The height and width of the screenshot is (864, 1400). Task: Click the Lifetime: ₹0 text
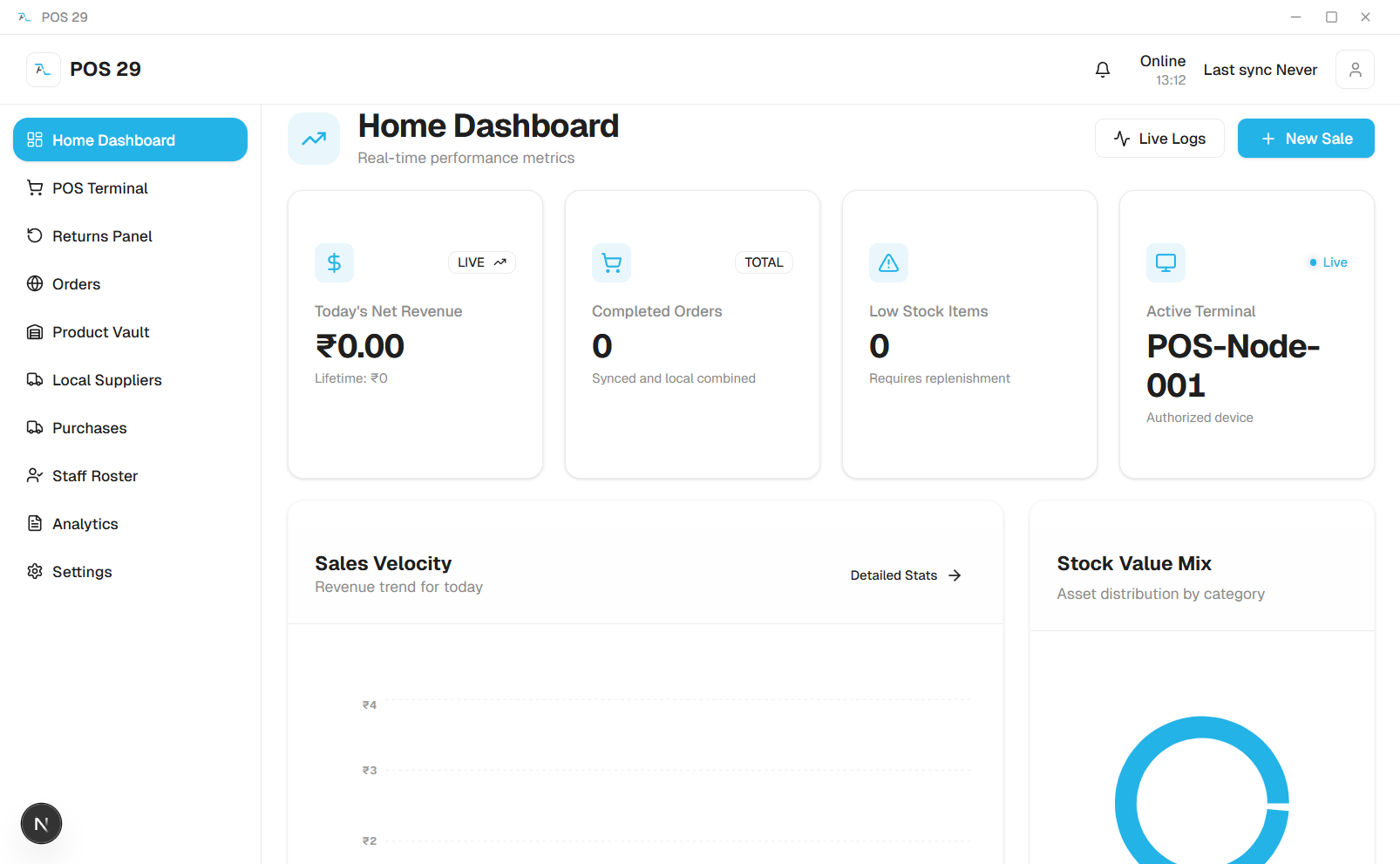click(x=351, y=378)
